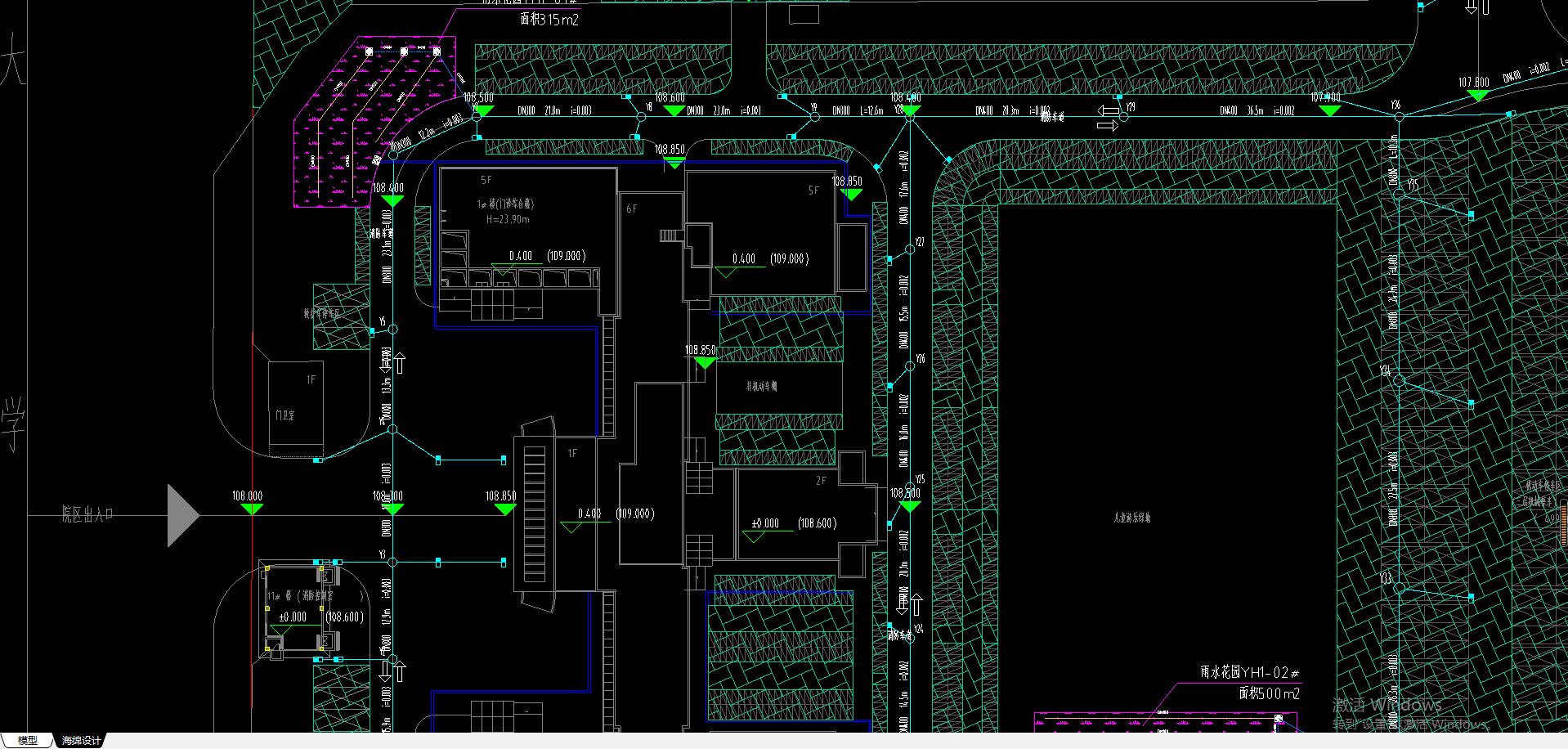Select the 雨水花园YH1-02# label
Viewport: 1568px width, 749px height.
[1249, 672]
